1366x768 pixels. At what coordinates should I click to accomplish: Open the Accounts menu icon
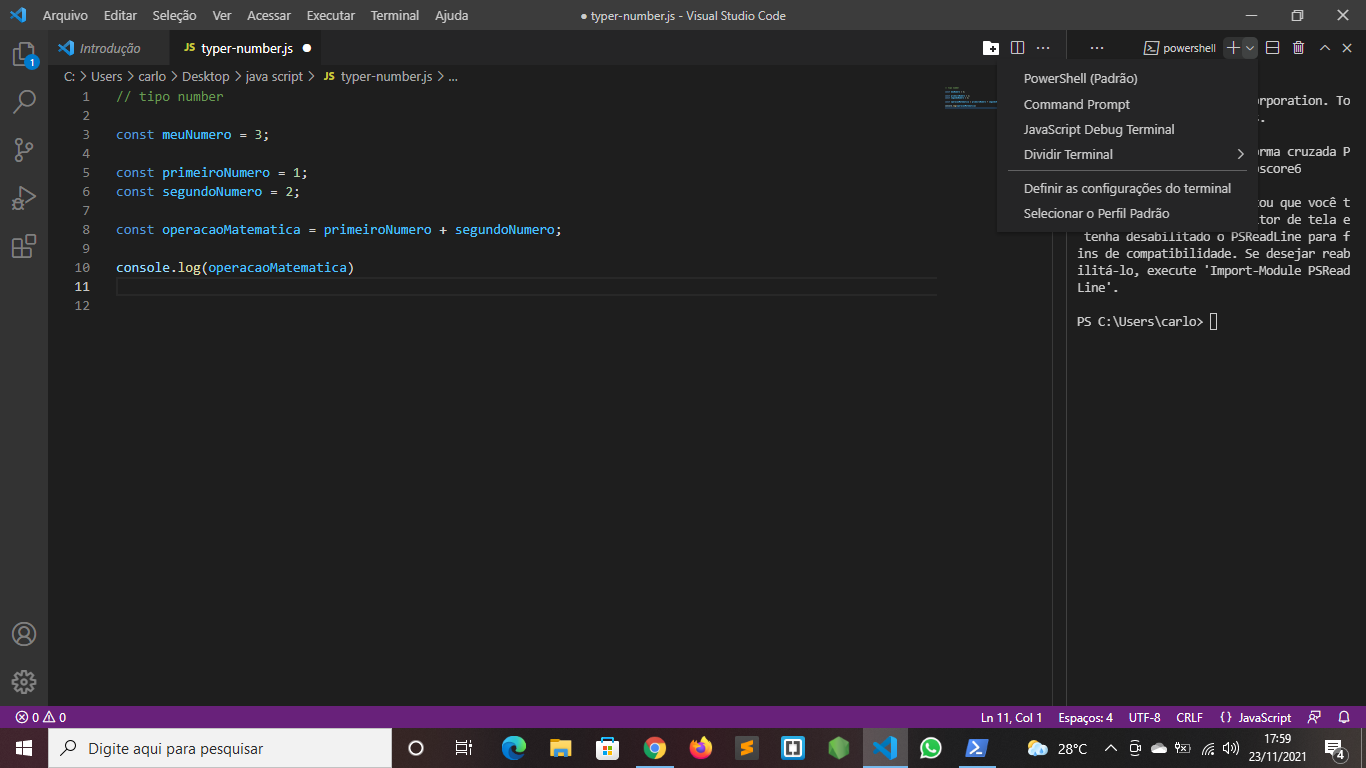(24, 634)
